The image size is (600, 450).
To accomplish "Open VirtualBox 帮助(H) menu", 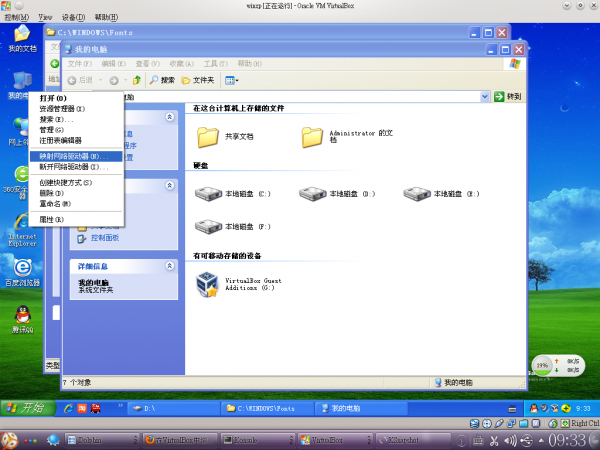I will point(106,17).
